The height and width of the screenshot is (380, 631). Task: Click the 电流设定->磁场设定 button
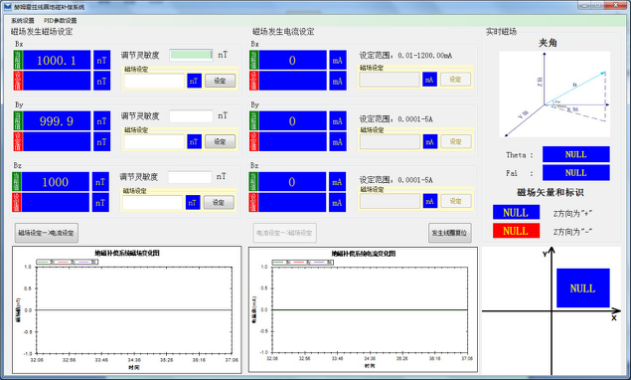click(285, 233)
